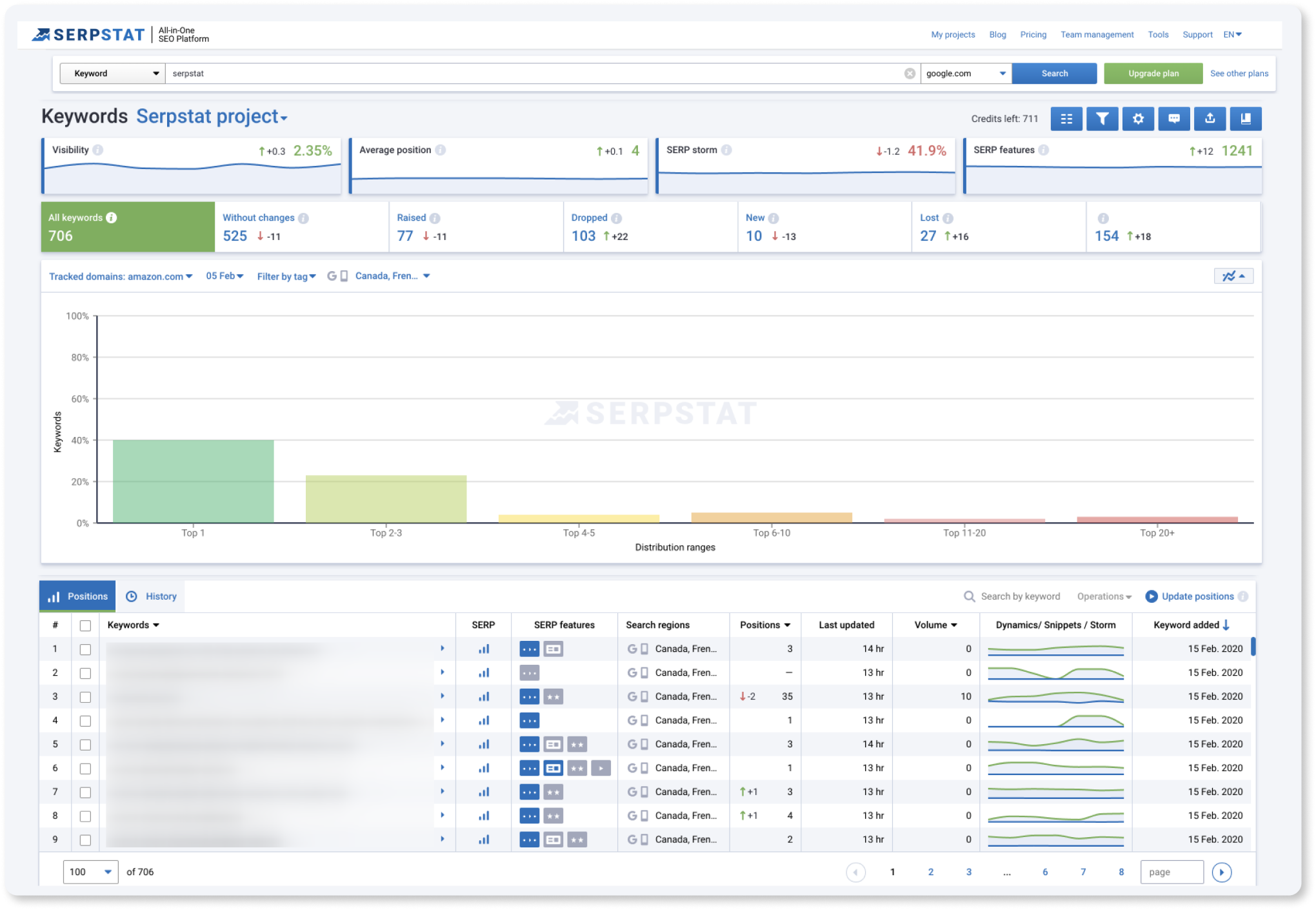Open the Canada, Fren... region dropdown
1316x910 pixels.
[x=392, y=276]
